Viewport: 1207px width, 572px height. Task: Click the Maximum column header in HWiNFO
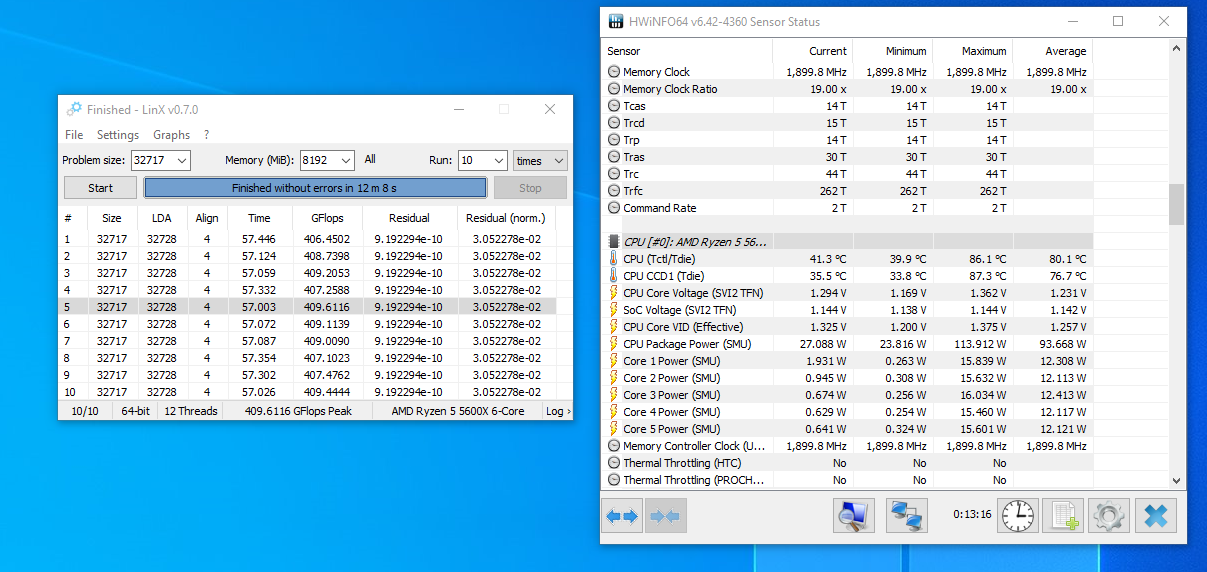tap(972, 51)
